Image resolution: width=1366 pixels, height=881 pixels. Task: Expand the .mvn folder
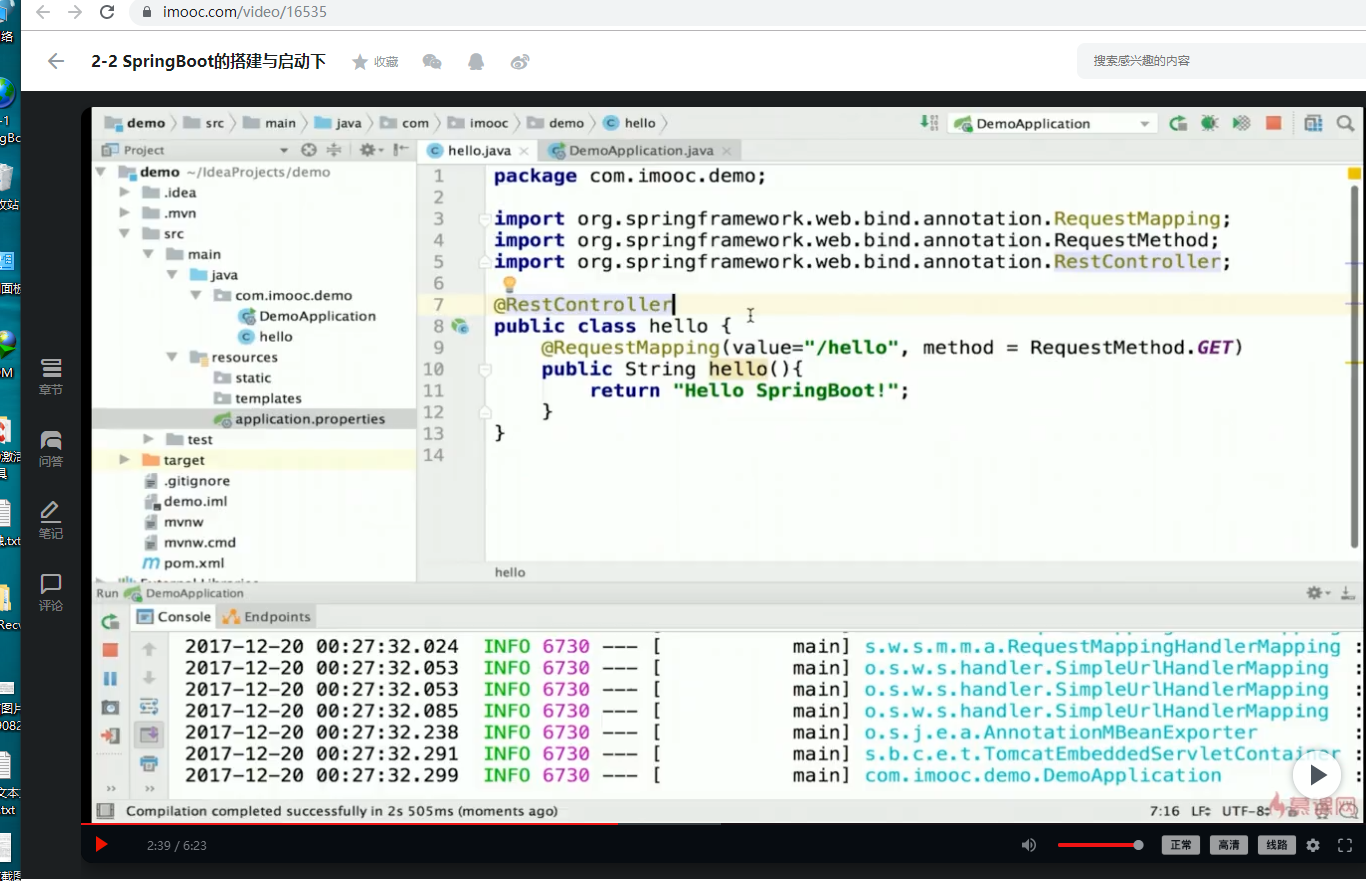[124, 213]
